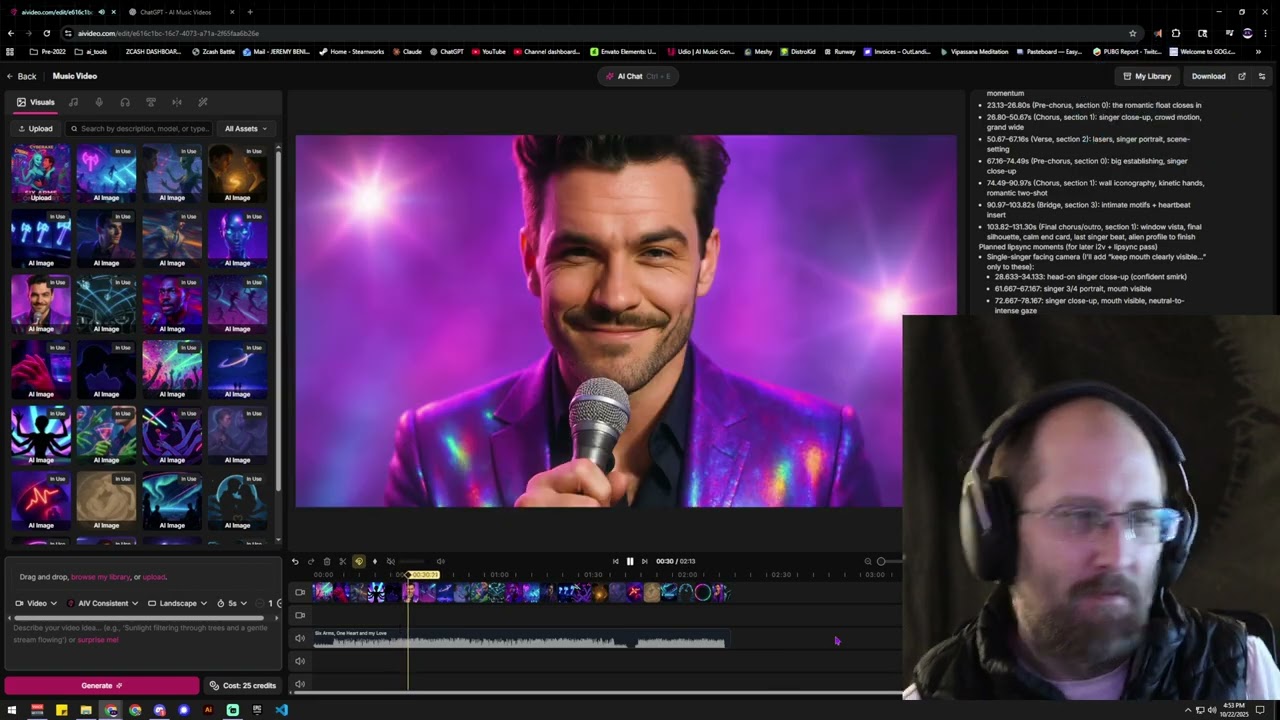This screenshot has height=720, width=1280.
Task: Undo the last timeline edit
Action: click(295, 561)
